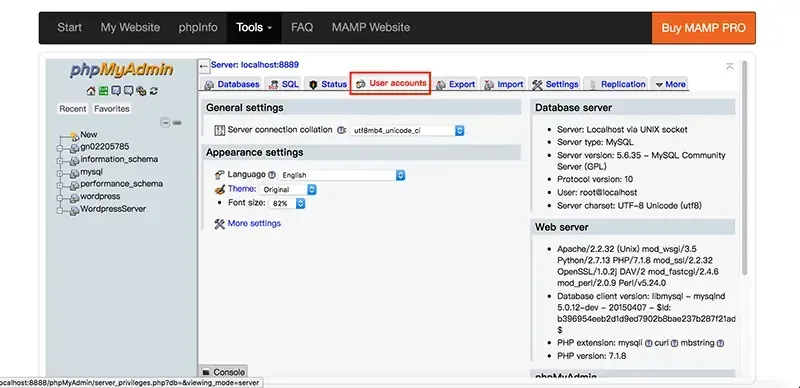Click the help icon after mysqli
The width and height of the screenshot is (800, 388).
point(648,343)
